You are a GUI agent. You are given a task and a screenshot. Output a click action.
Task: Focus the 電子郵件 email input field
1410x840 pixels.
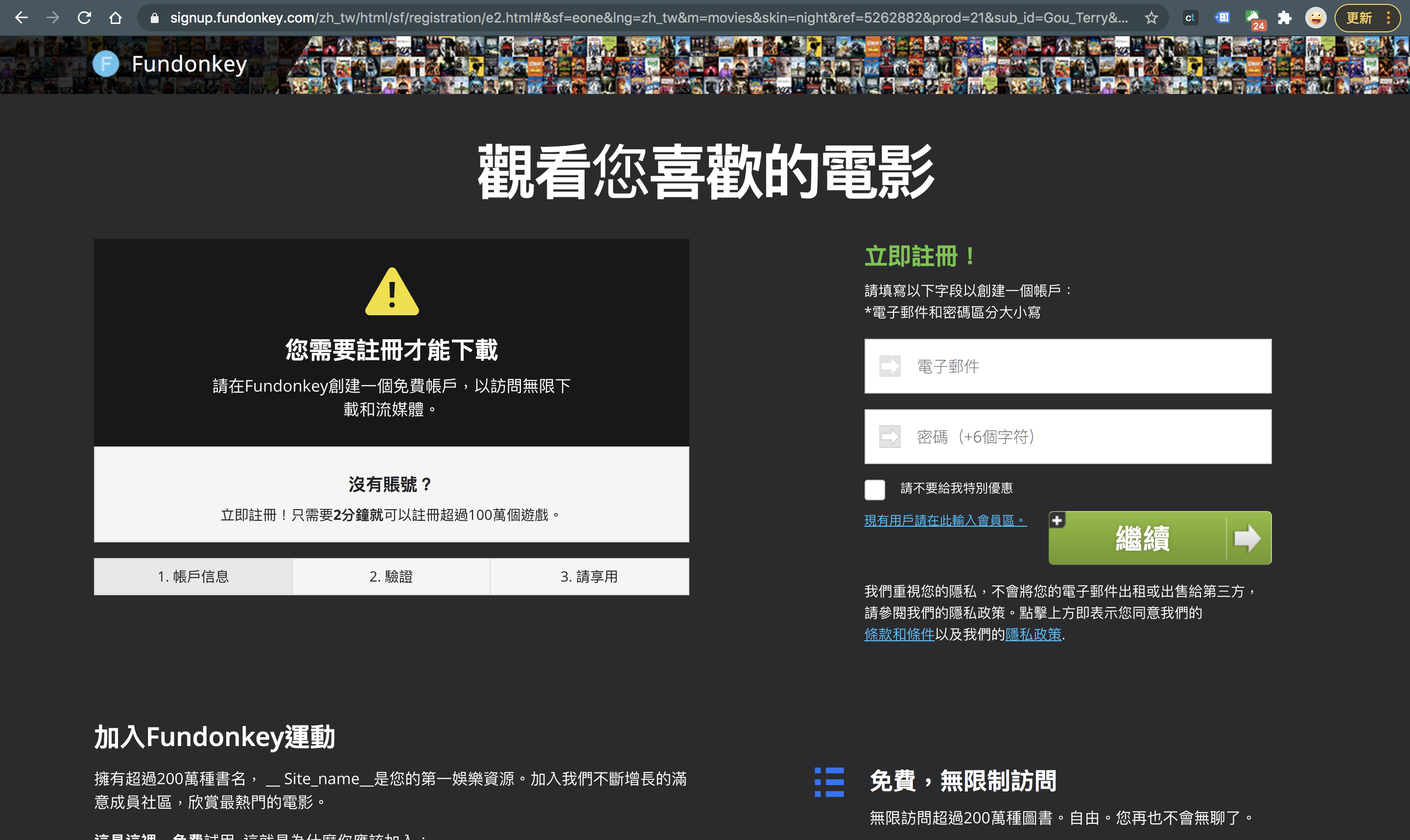point(1068,366)
